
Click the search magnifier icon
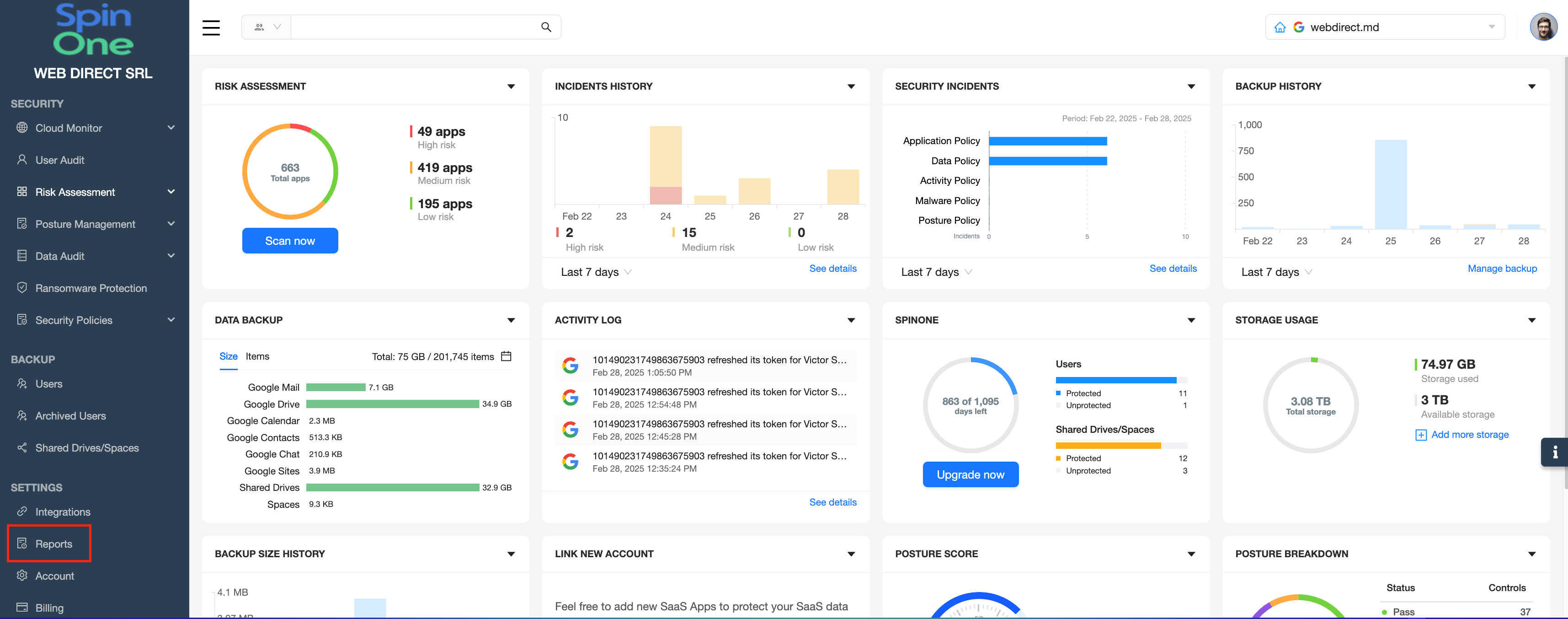point(546,27)
